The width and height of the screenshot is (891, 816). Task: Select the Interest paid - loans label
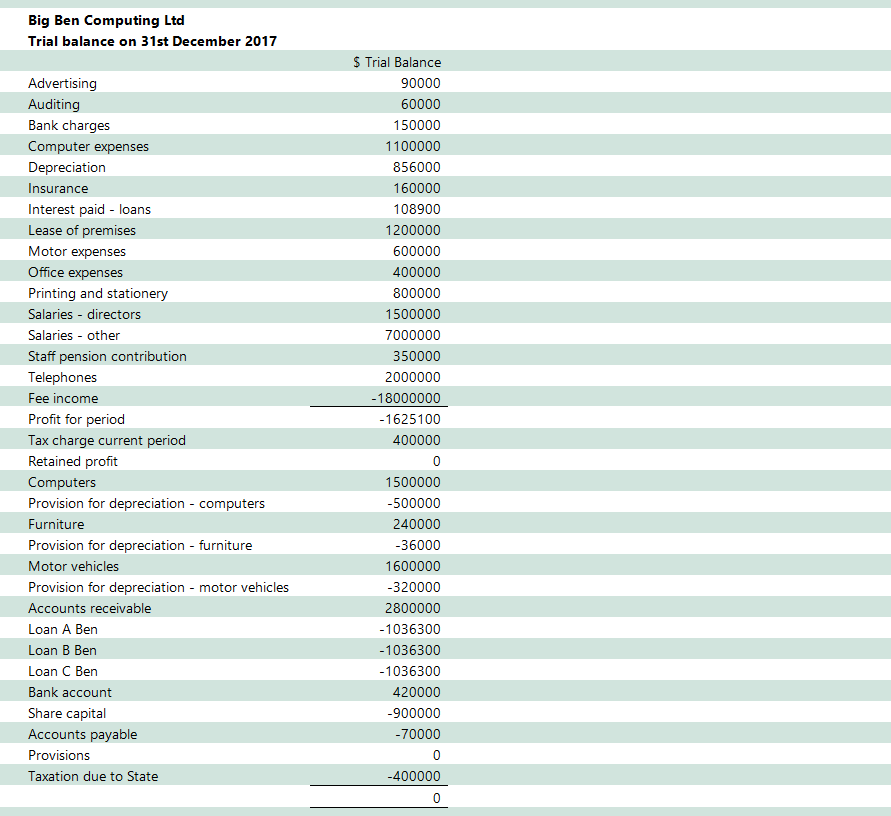point(89,209)
